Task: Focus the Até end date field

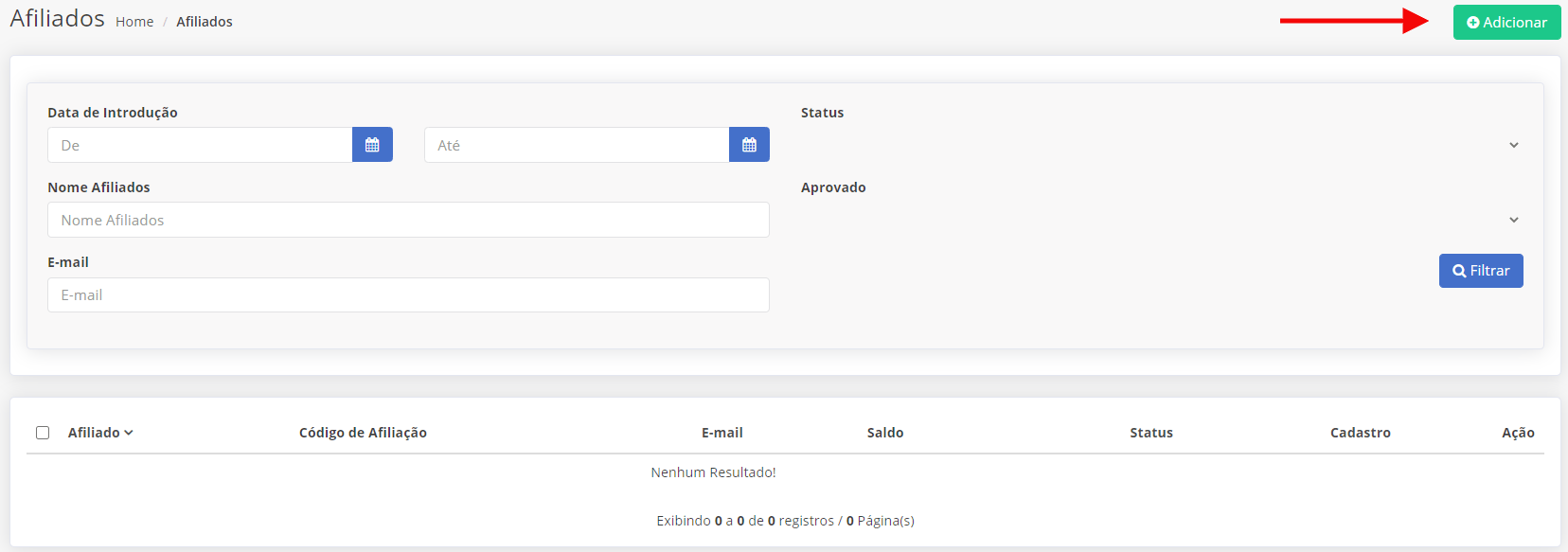Action: pyautogui.click(x=577, y=145)
